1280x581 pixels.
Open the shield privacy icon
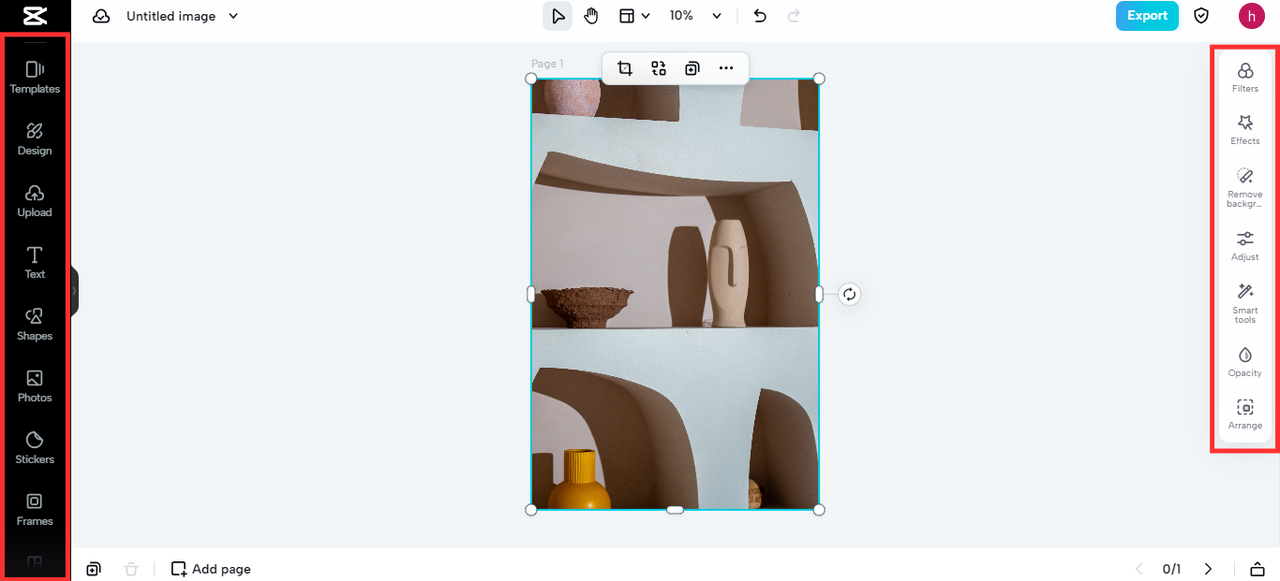[1202, 16]
